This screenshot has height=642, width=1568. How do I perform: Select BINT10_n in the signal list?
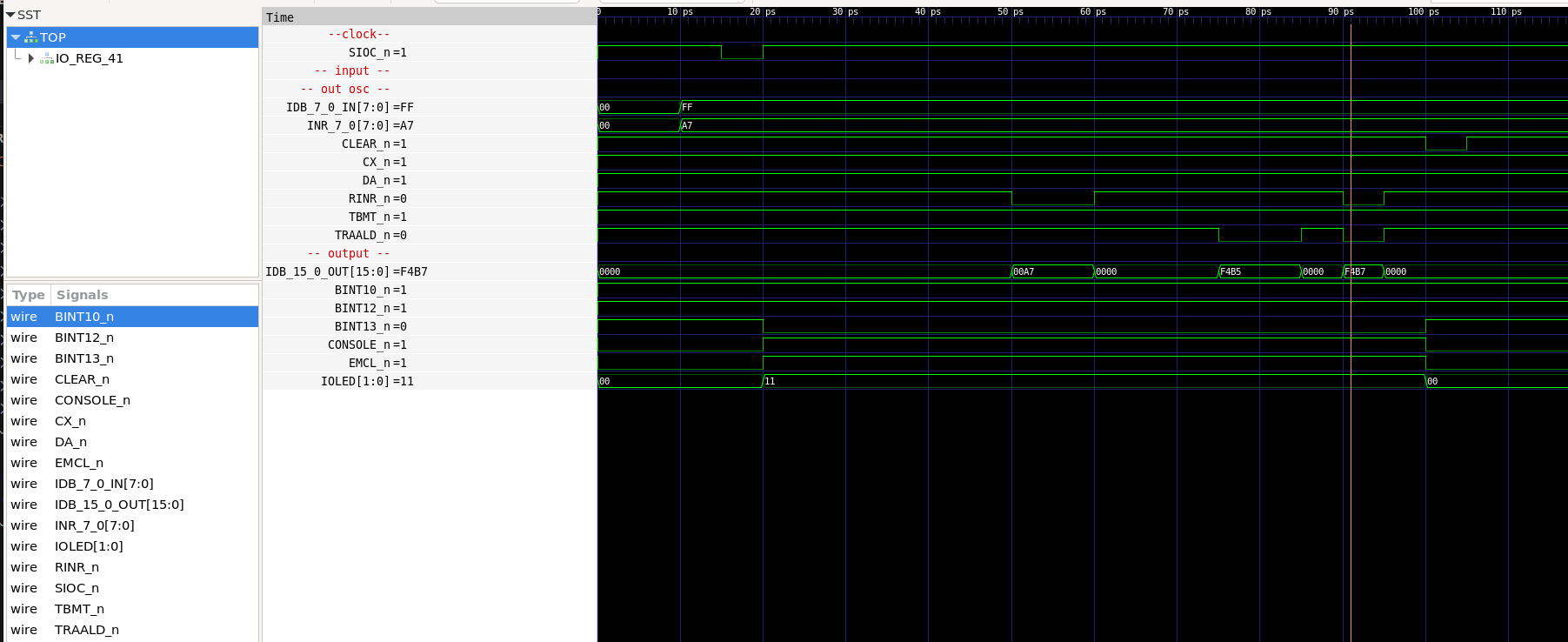pos(132,317)
